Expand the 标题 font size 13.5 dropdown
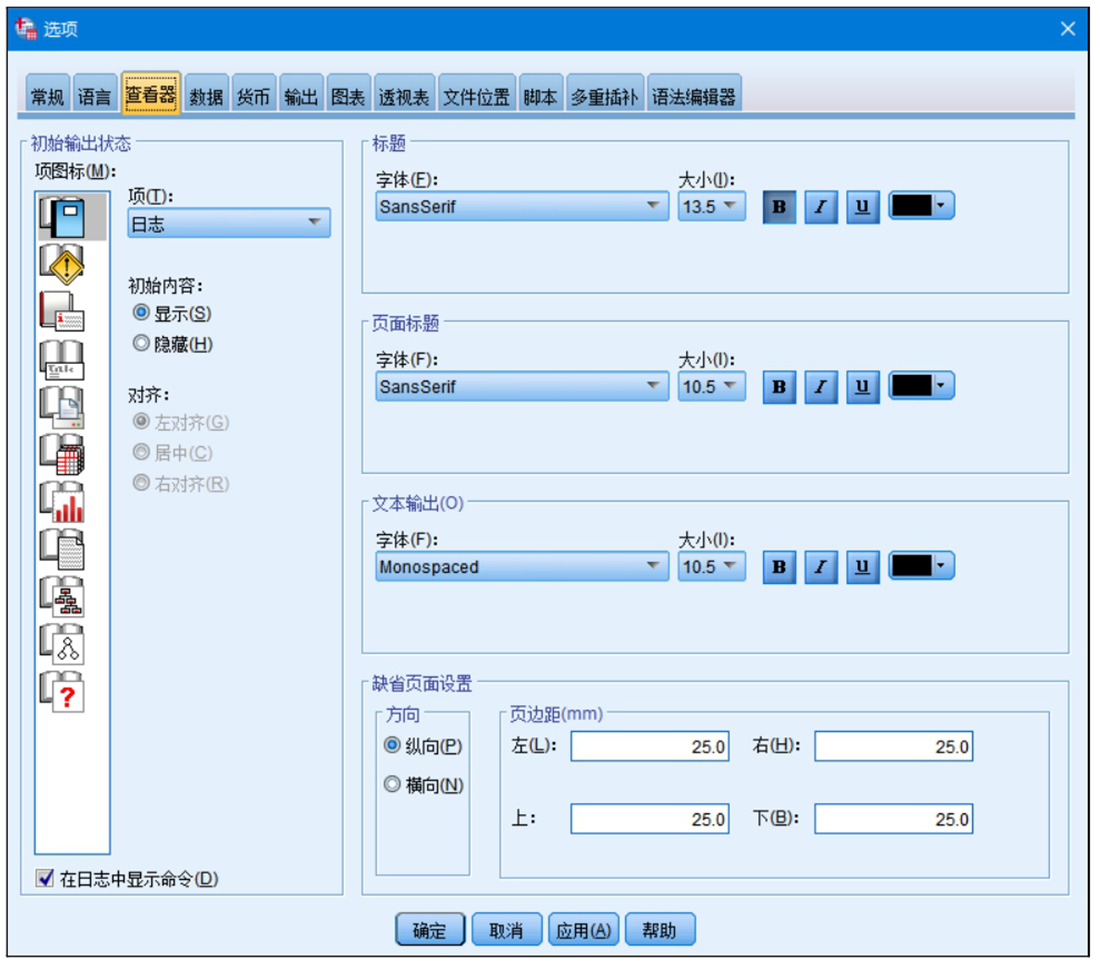Image resolution: width=1100 pixels, height=969 pixels. (711, 207)
